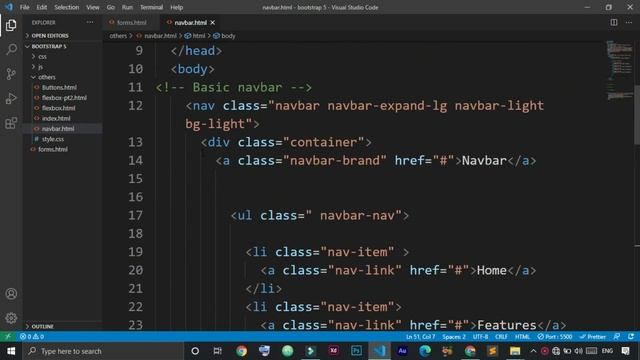
Task: Open Windows Start menu
Action: click(11, 351)
